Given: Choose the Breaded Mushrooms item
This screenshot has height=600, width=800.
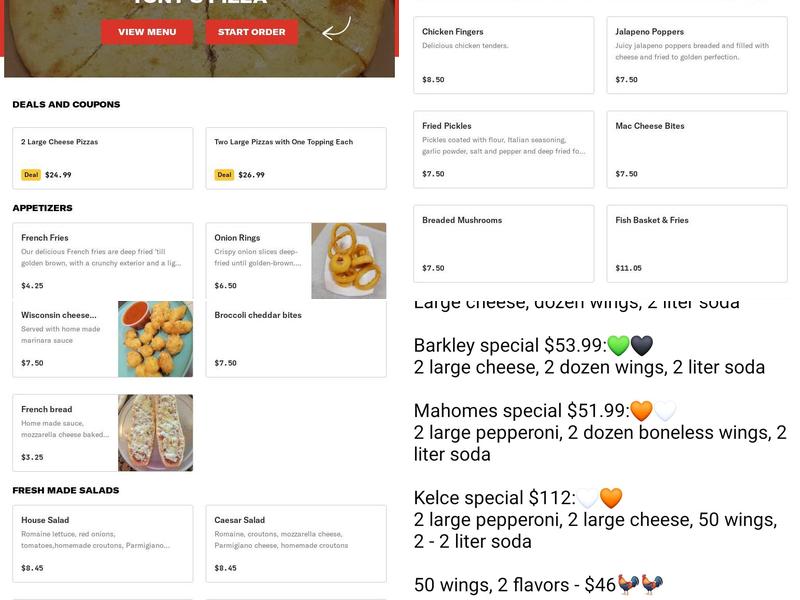Looking at the screenshot, I should pos(503,243).
